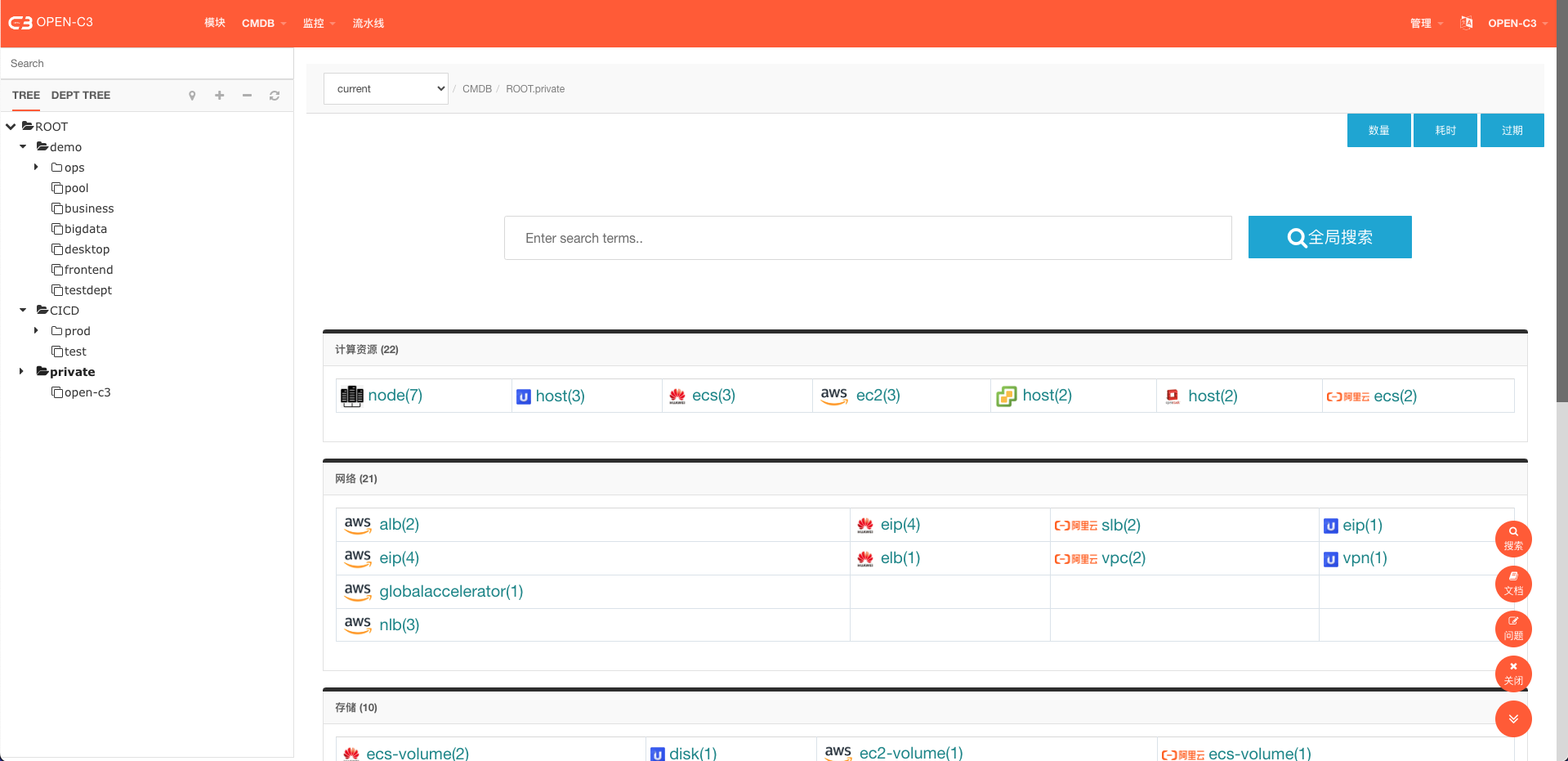This screenshot has width=1568, height=761.
Task: Click the minus icon to collapse tree
Action: pos(247,96)
